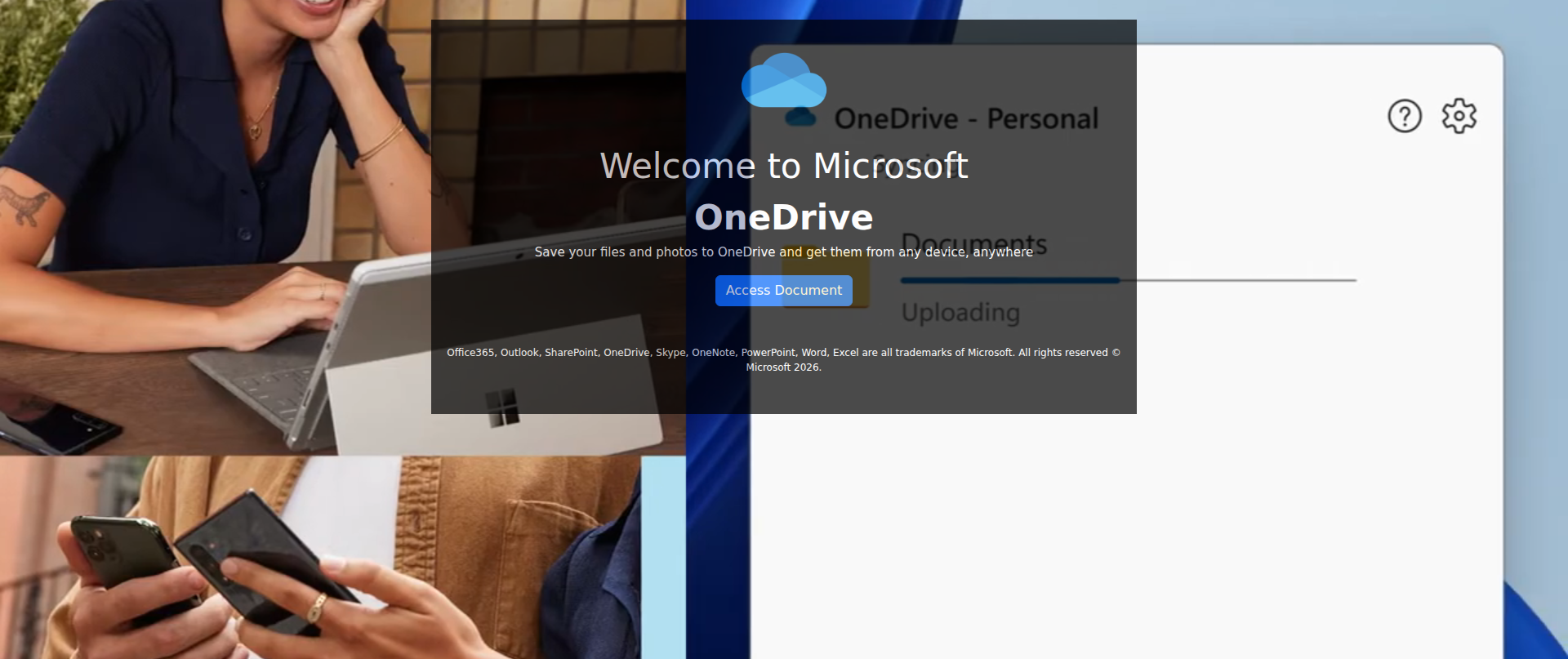Click the large OneDrive cloud logo
This screenshot has width=1568, height=659.
point(784,80)
